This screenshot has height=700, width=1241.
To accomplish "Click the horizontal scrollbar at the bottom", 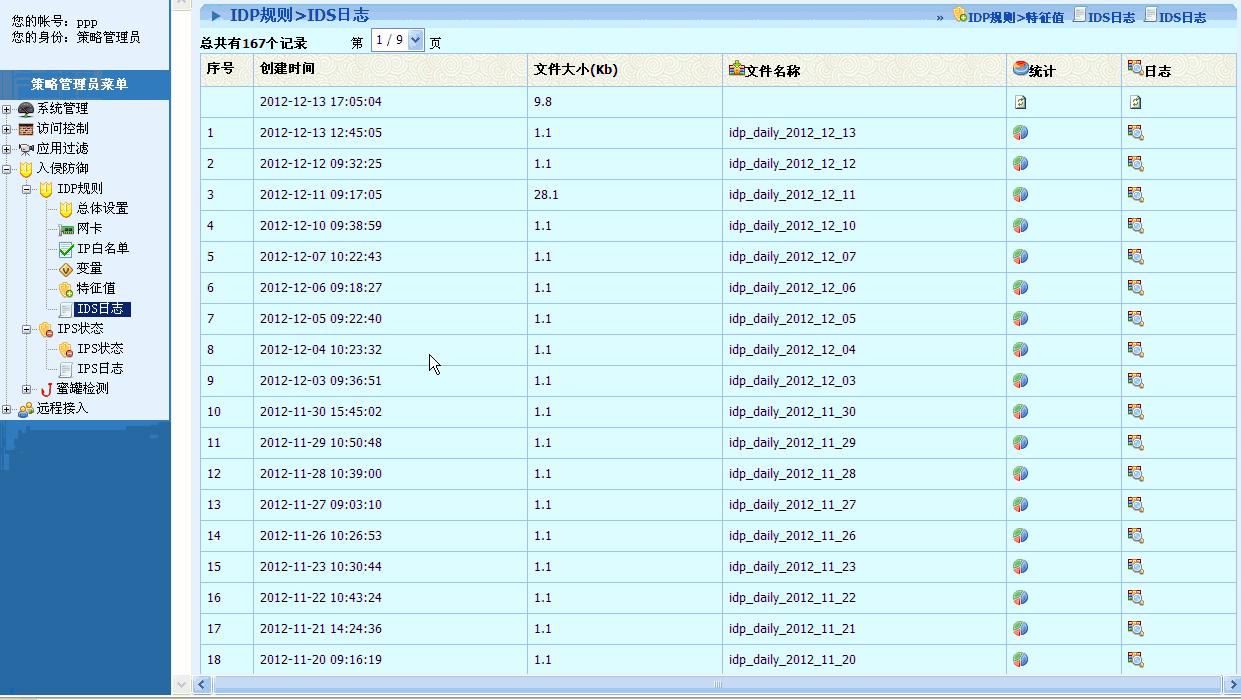I will point(716,685).
